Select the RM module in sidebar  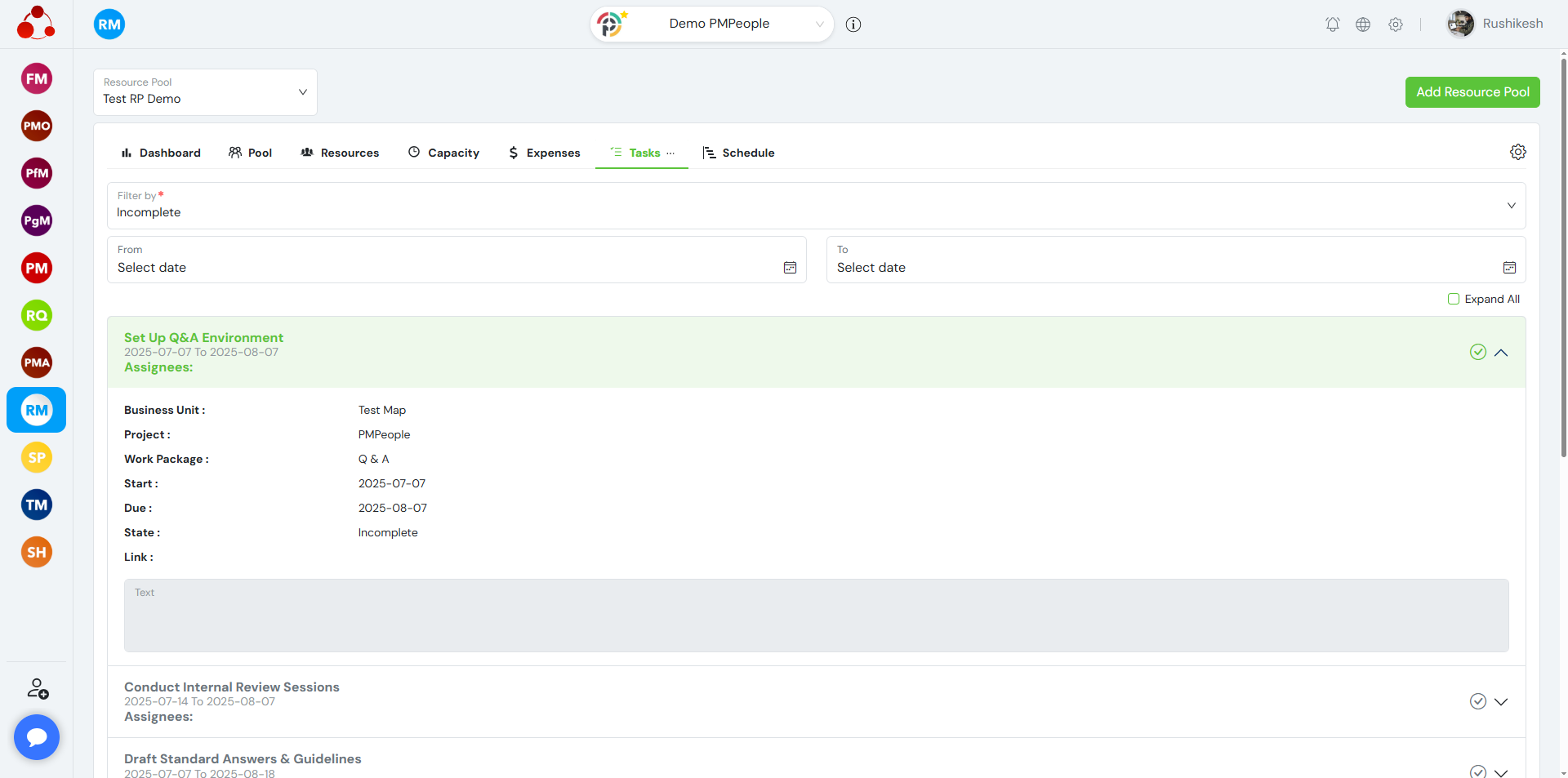(37, 411)
